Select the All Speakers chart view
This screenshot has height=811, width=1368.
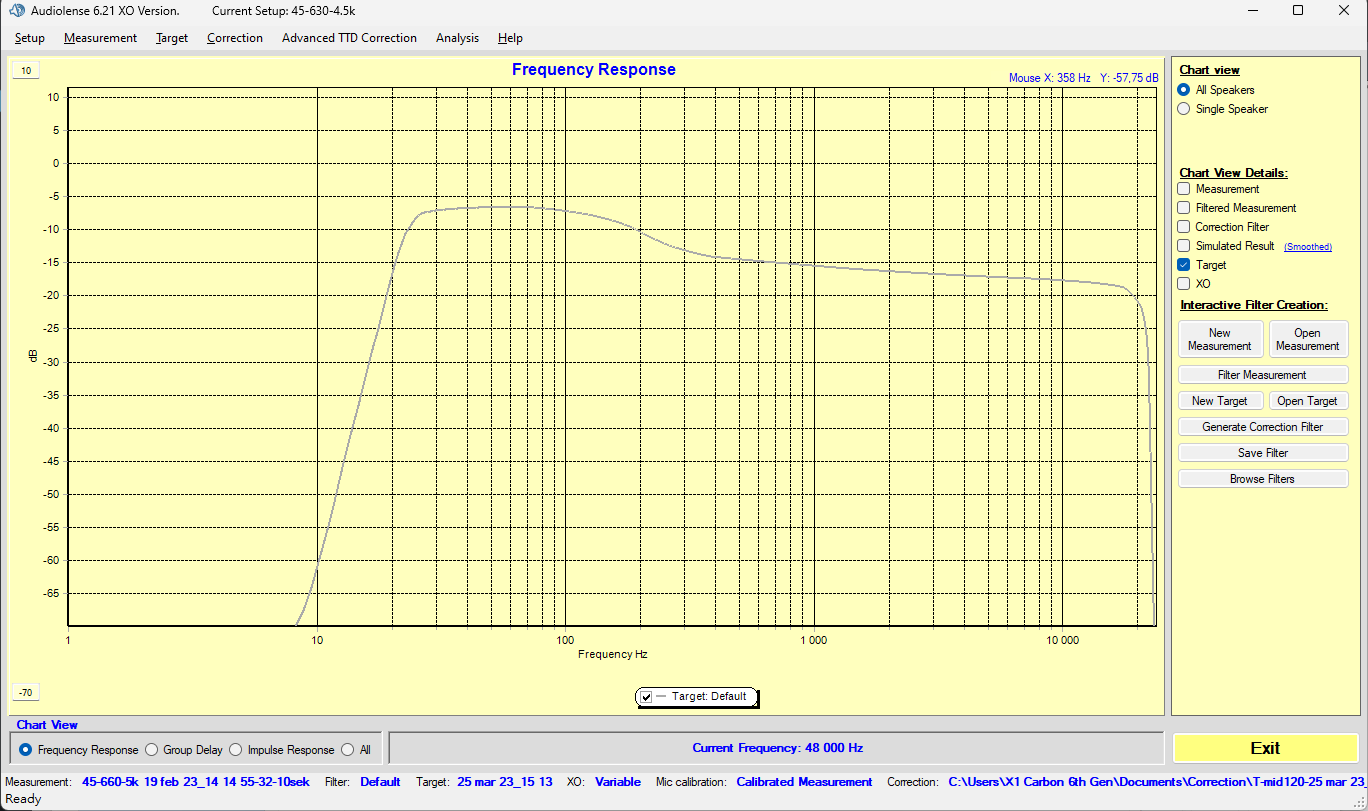1184,90
